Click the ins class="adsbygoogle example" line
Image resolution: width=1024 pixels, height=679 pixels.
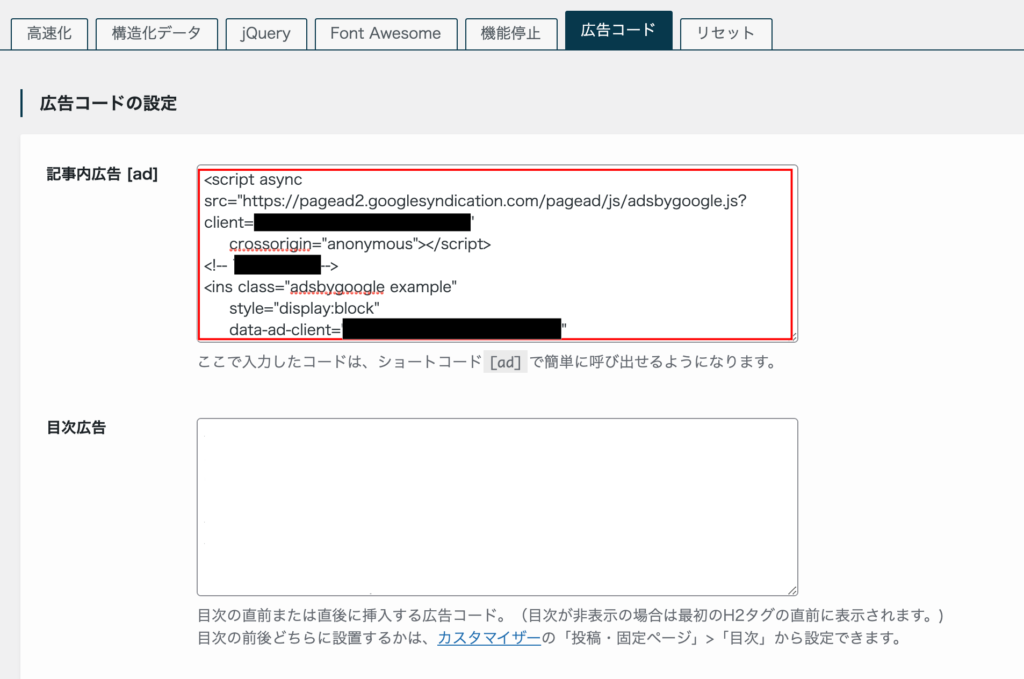click(330, 287)
